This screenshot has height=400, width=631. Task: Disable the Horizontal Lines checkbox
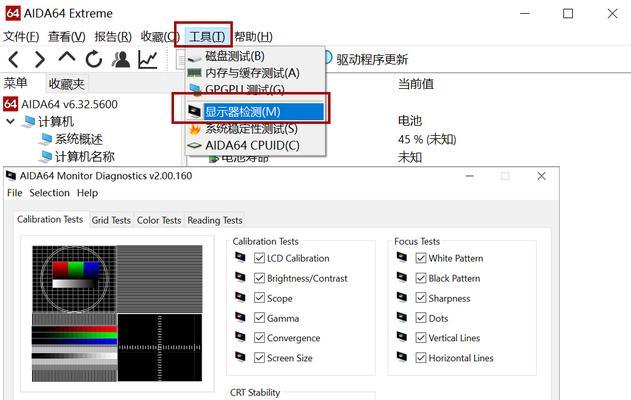point(421,357)
